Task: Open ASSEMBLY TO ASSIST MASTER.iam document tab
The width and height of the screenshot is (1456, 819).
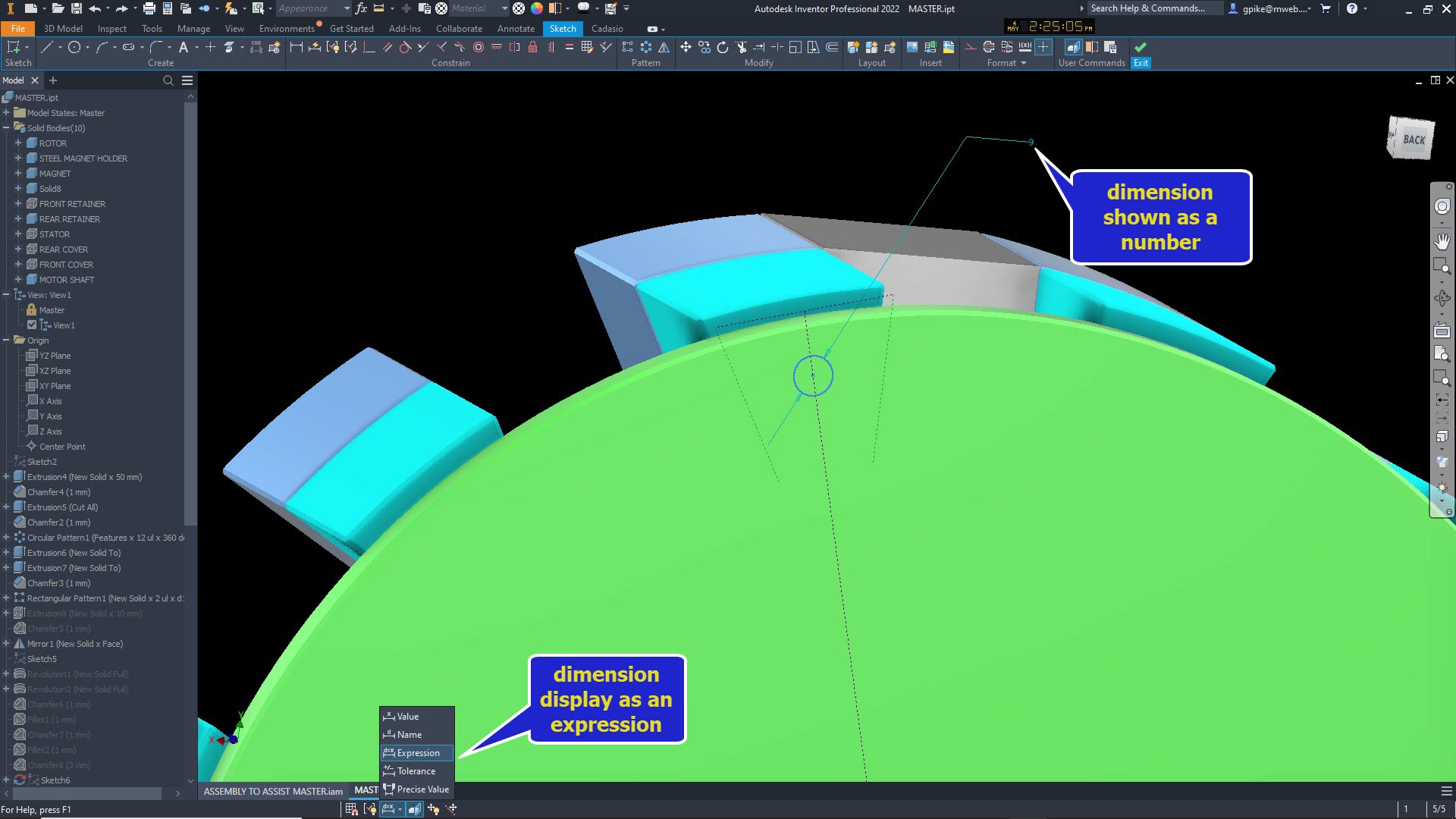Action: click(x=273, y=791)
